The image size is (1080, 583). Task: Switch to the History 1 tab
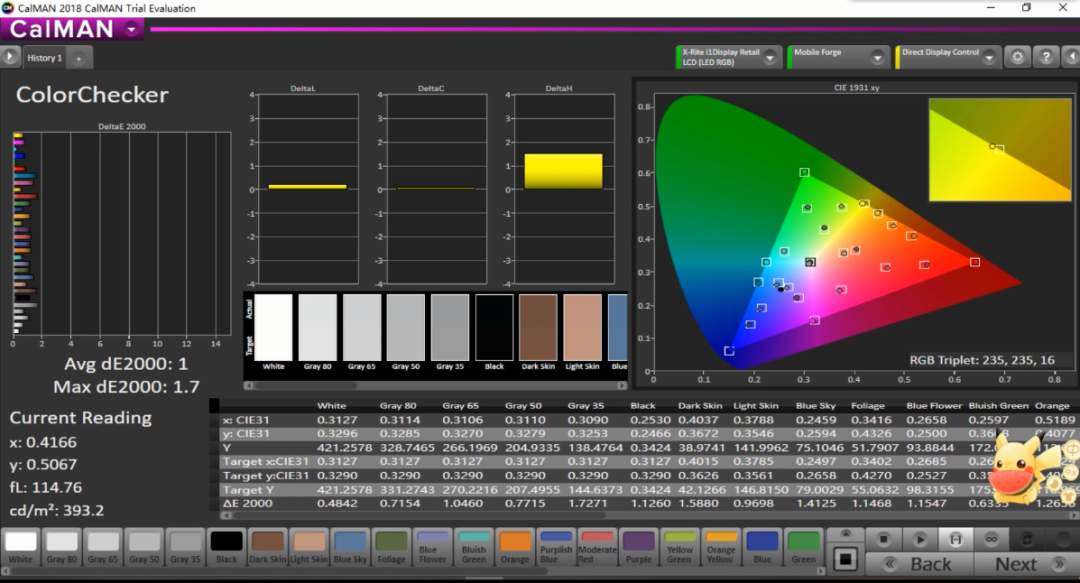click(44, 58)
